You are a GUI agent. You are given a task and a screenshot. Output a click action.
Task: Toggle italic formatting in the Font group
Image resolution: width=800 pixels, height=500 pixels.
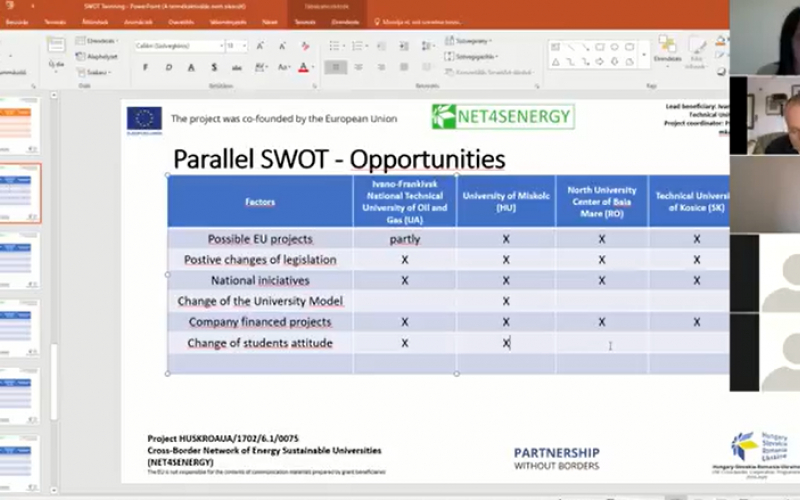[x=168, y=67]
